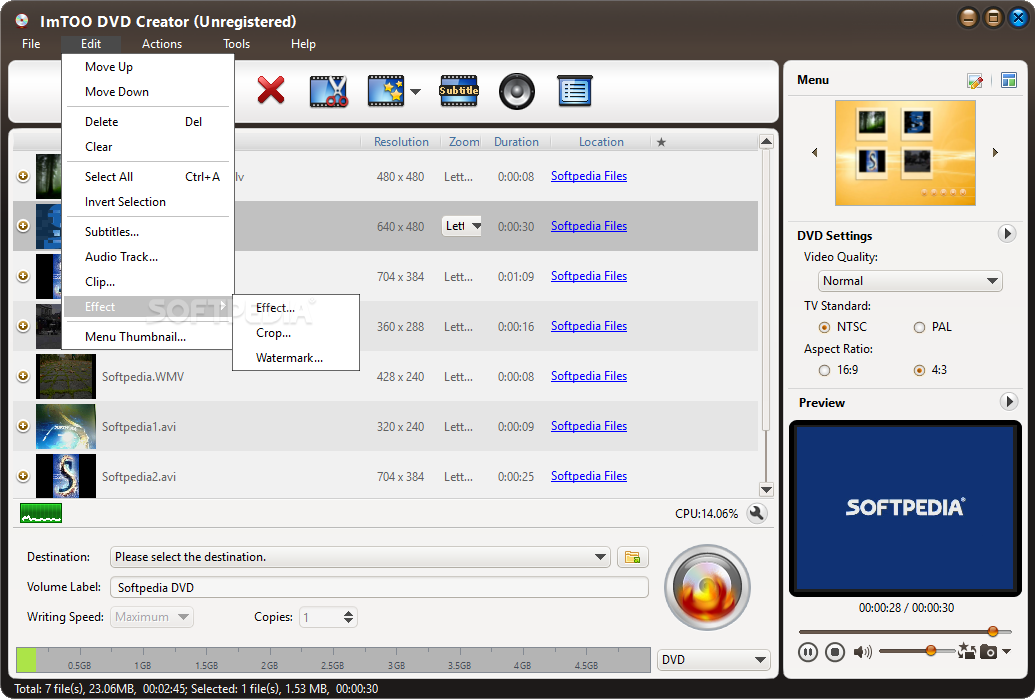Expand the Softpedia1.avi row plus icon
Screen dimensions: 1035x699
coord(23,426)
